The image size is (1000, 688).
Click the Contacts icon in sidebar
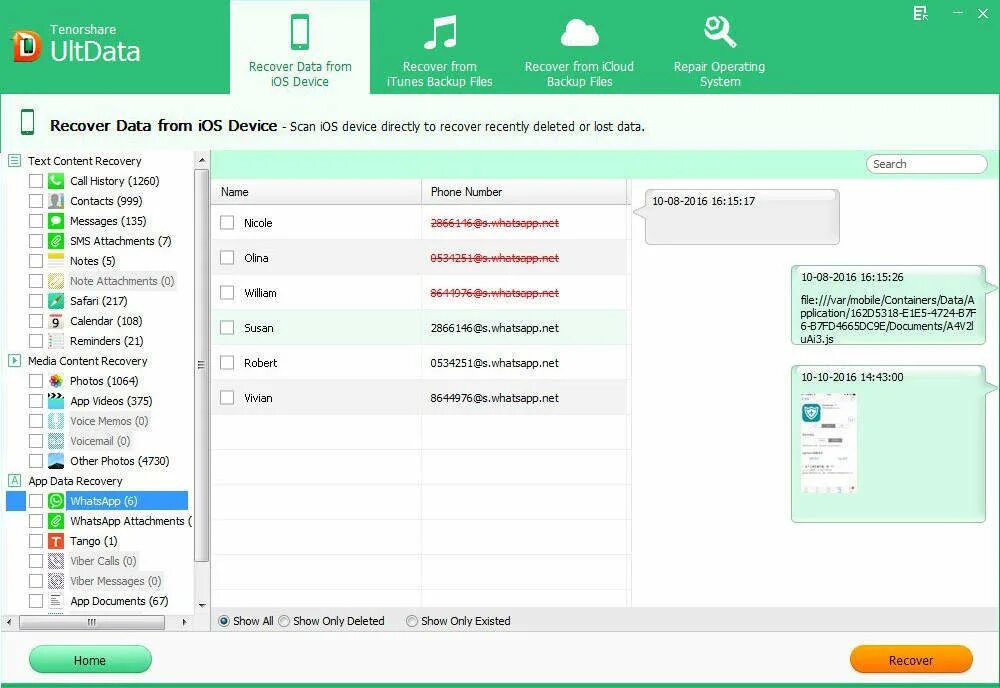(56, 201)
